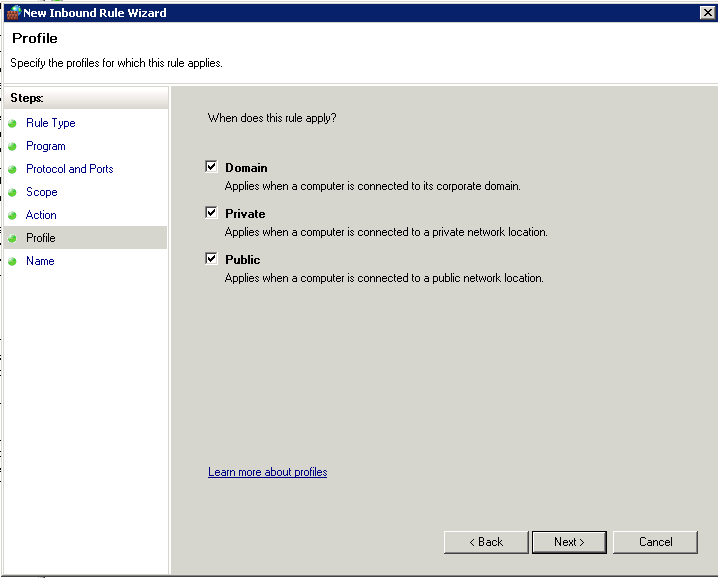Open Learn more about profiles link
Image resolution: width=718 pixels, height=578 pixels.
pos(267,472)
